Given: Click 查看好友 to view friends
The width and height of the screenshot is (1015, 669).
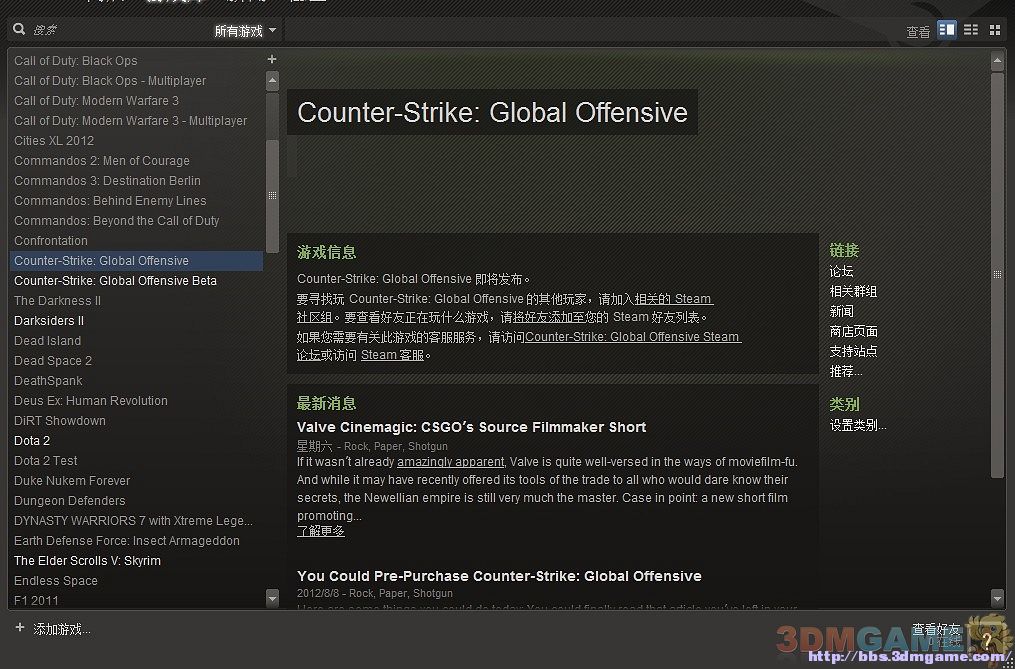Looking at the screenshot, I should [x=935, y=629].
